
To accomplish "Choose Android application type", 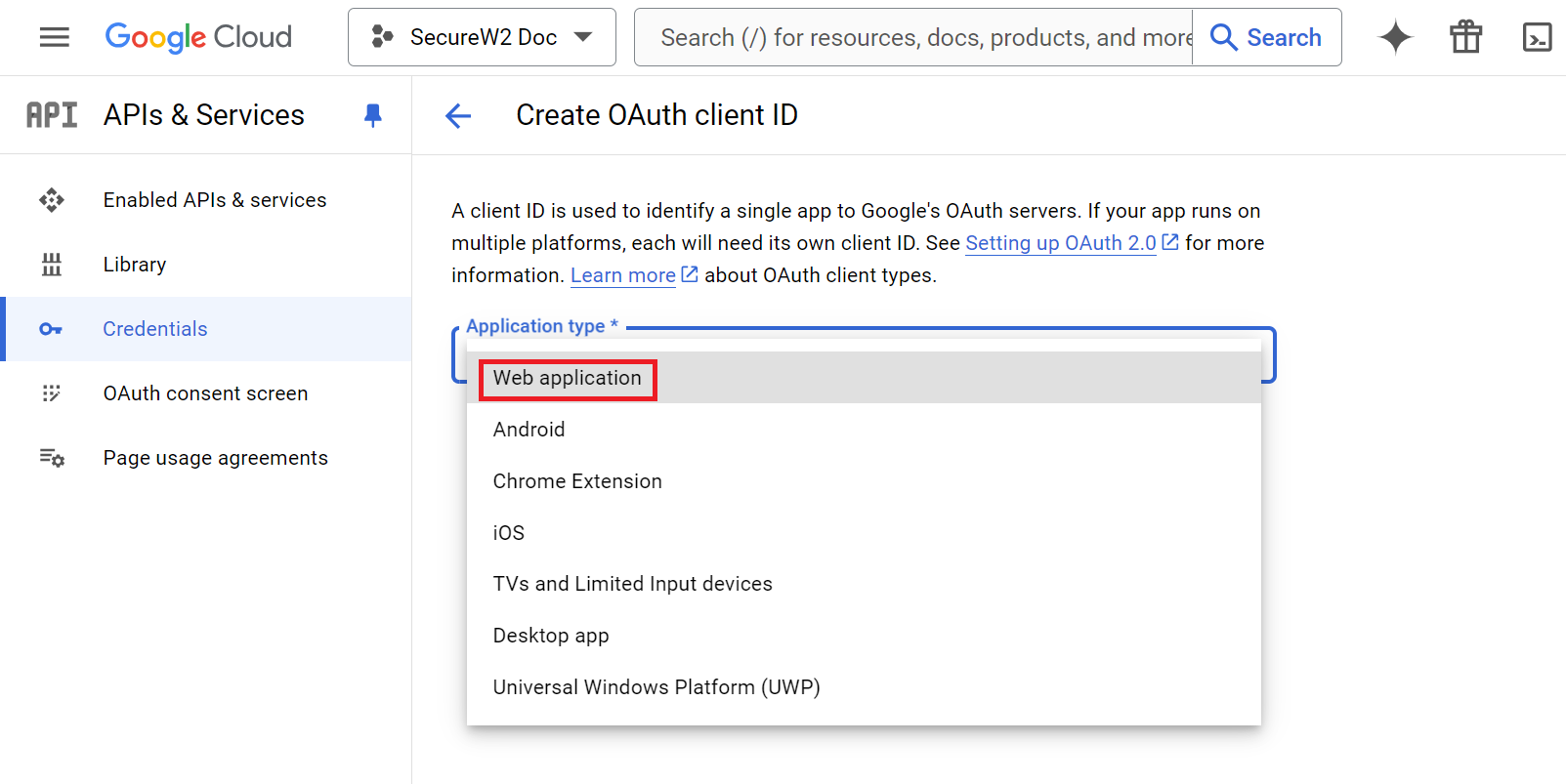I will click(529, 430).
